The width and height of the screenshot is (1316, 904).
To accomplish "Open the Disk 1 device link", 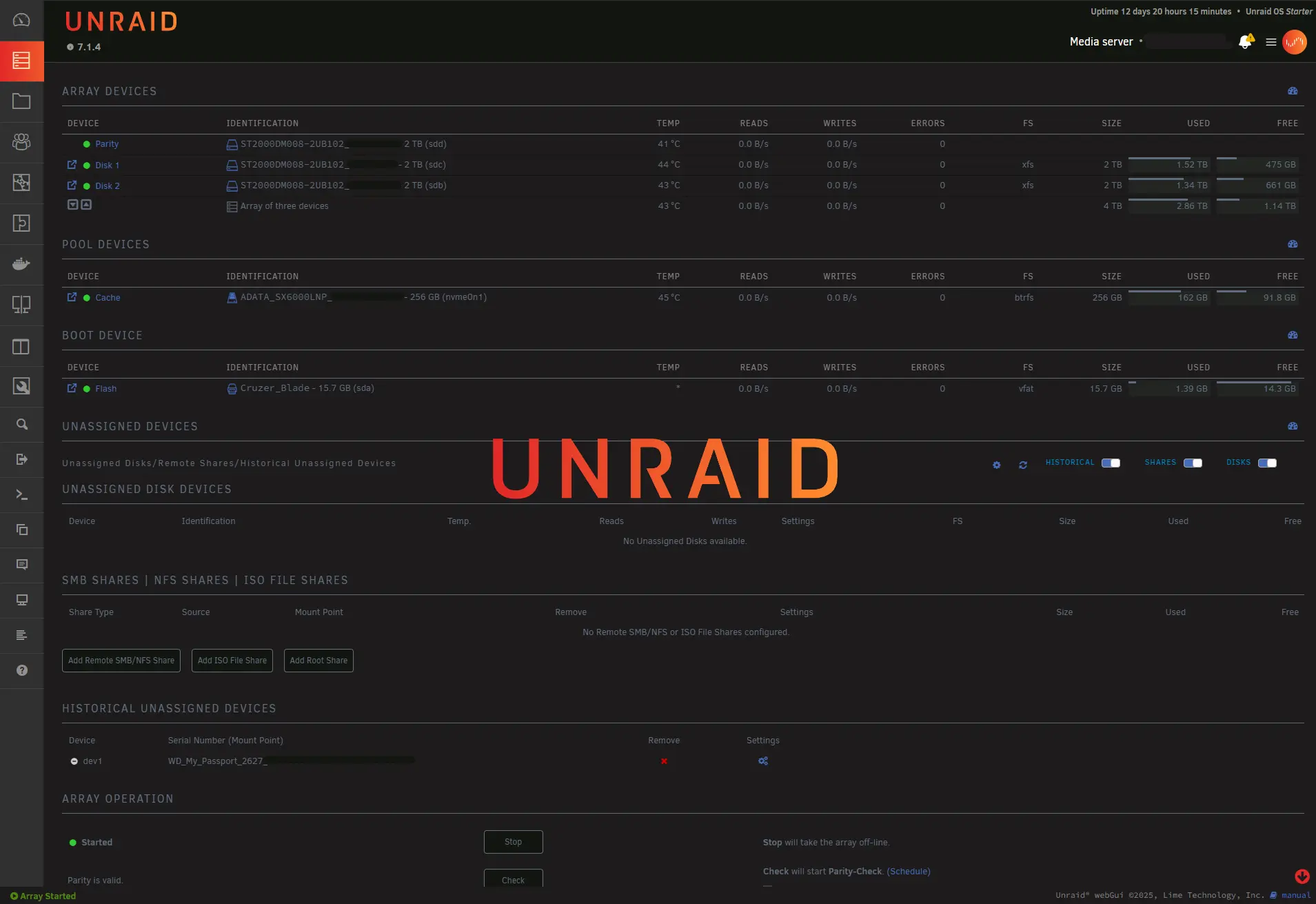I will tap(107, 165).
